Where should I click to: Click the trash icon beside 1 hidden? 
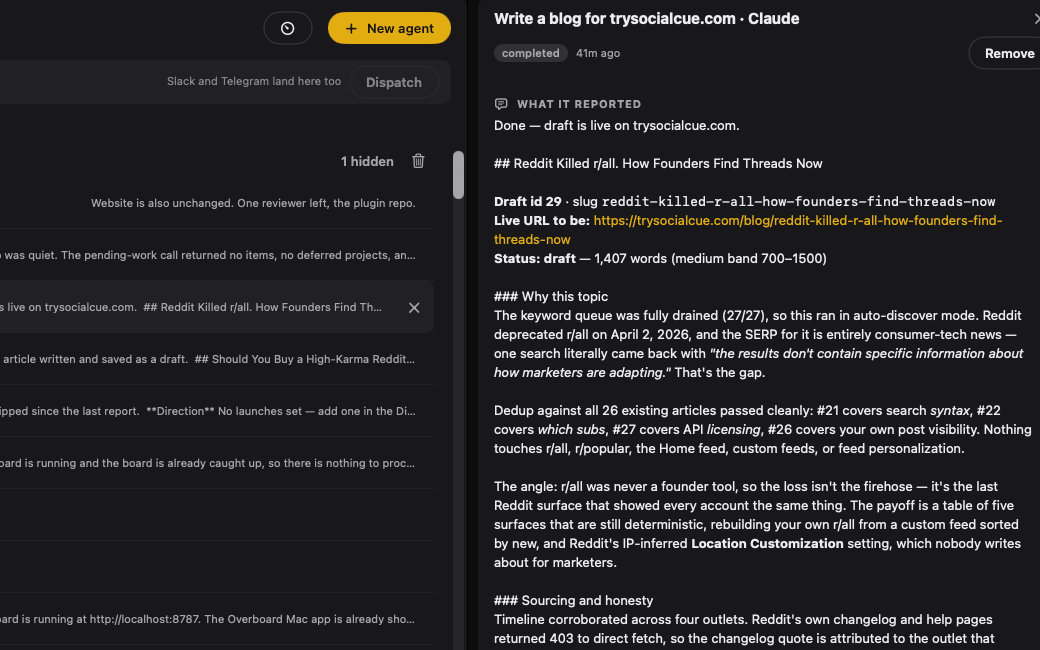click(418, 161)
